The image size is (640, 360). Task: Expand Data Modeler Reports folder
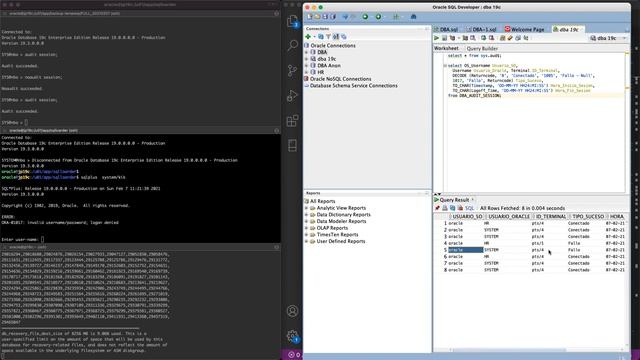[x=307, y=221]
